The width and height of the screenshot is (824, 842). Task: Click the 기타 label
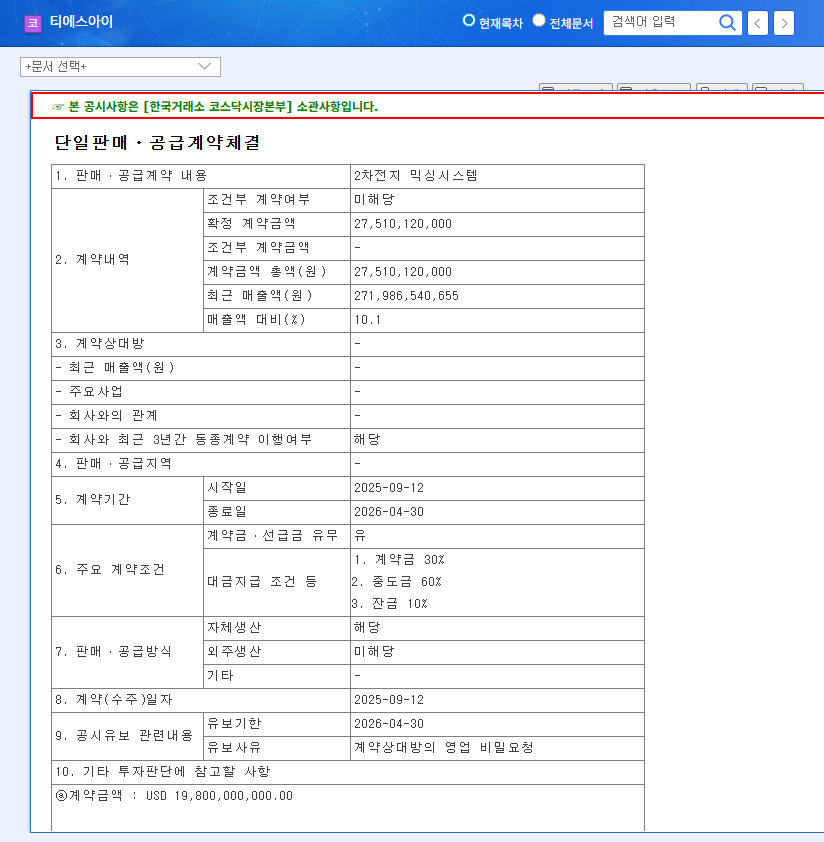pyautogui.click(x=220, y=676)
